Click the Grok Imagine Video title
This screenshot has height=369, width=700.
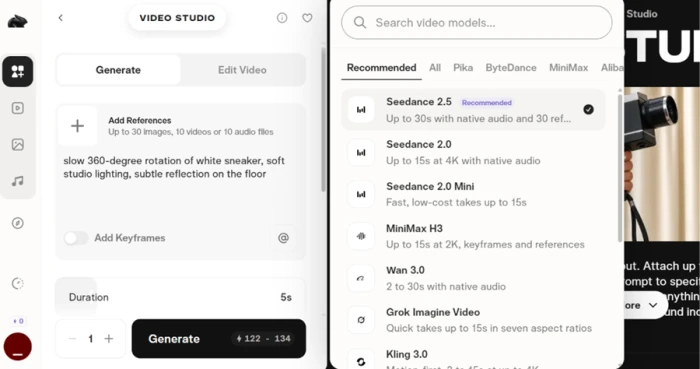pos(433,312)
